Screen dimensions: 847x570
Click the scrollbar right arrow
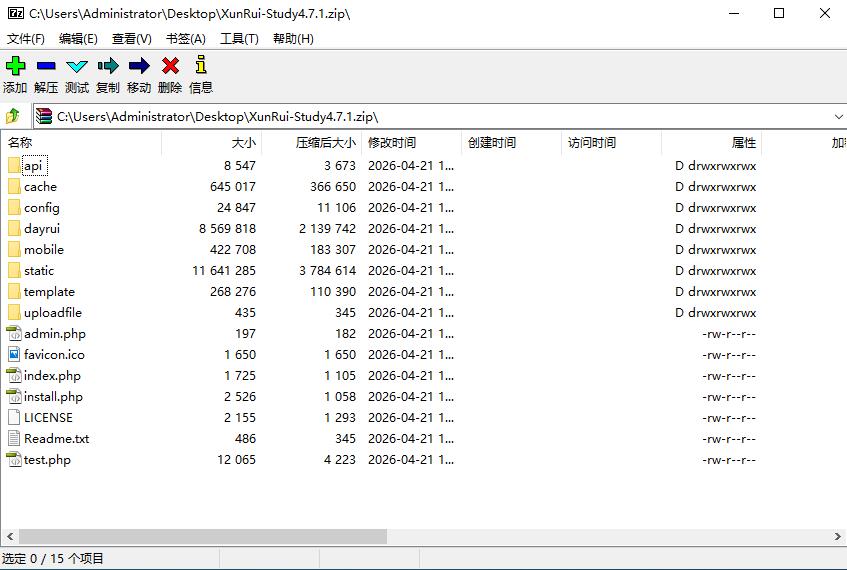tap(837, 537)
